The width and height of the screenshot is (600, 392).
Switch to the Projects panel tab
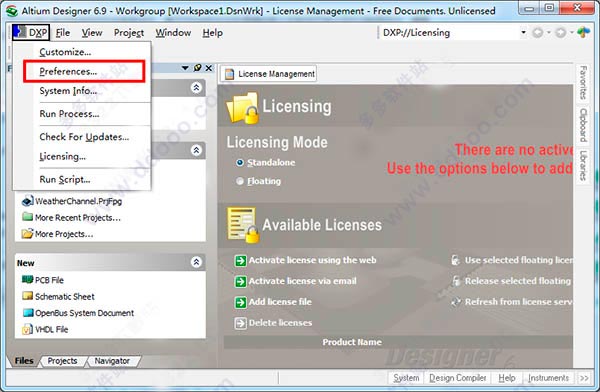pos(62,361)
